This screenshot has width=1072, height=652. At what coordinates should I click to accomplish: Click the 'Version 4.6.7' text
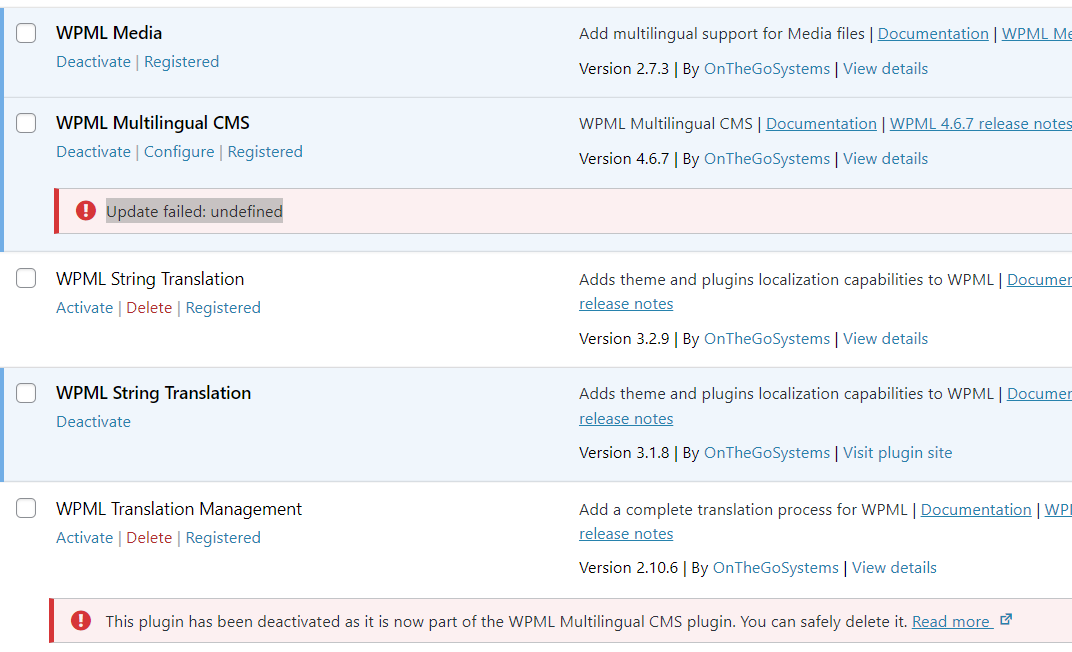click(x=624, y=159)
